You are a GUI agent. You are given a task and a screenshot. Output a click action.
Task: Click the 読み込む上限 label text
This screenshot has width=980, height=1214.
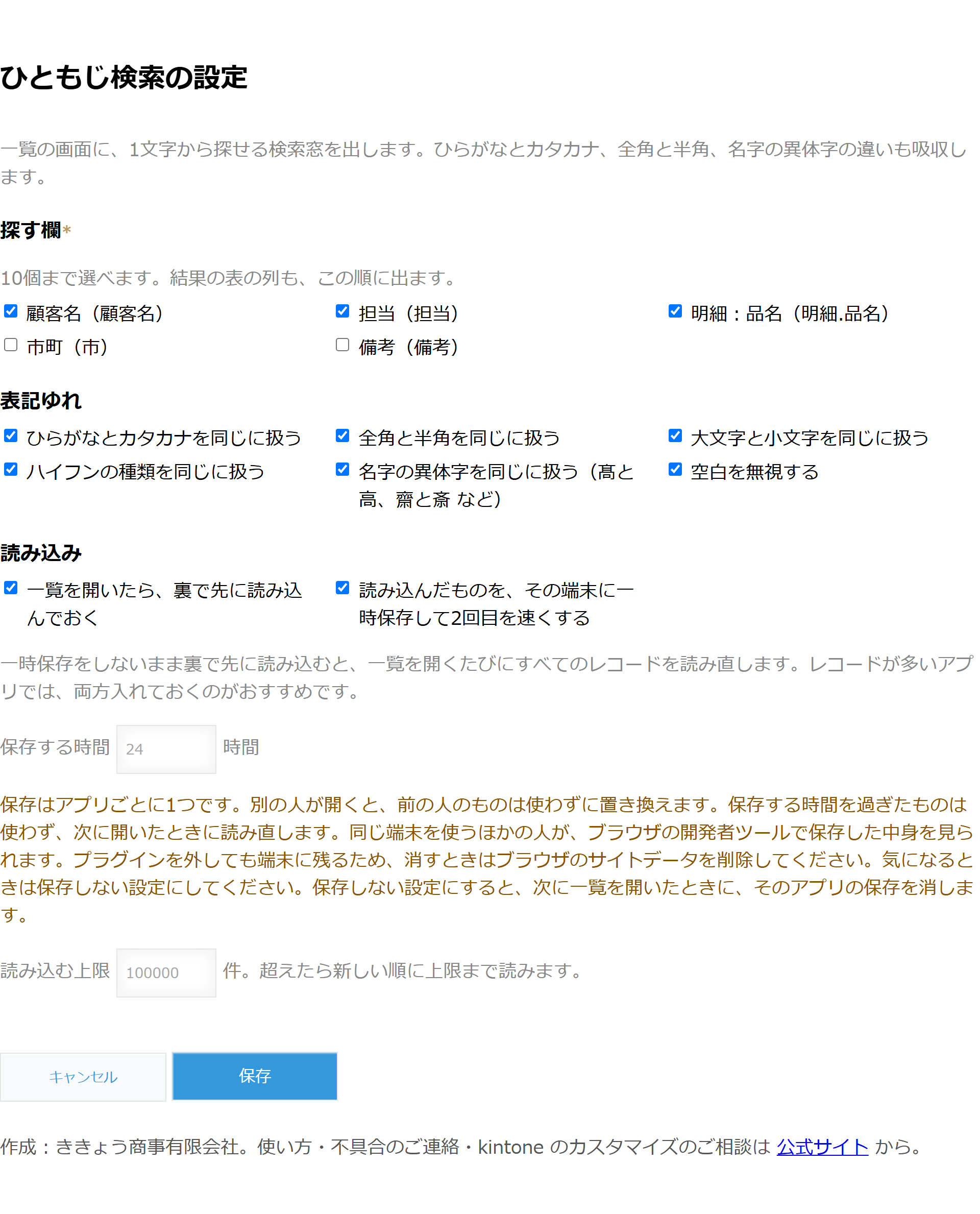click(x=55, y=971)
